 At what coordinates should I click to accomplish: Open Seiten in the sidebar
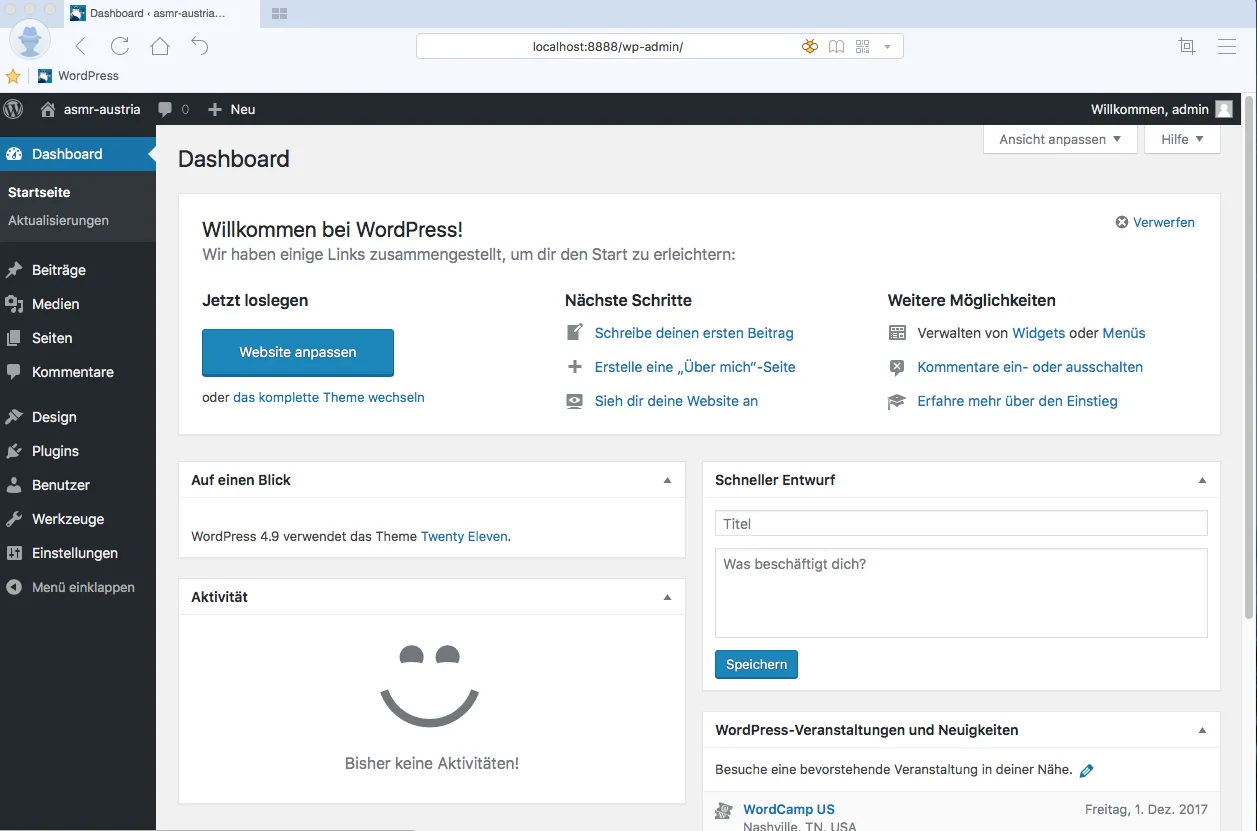[x=77, y=338]
